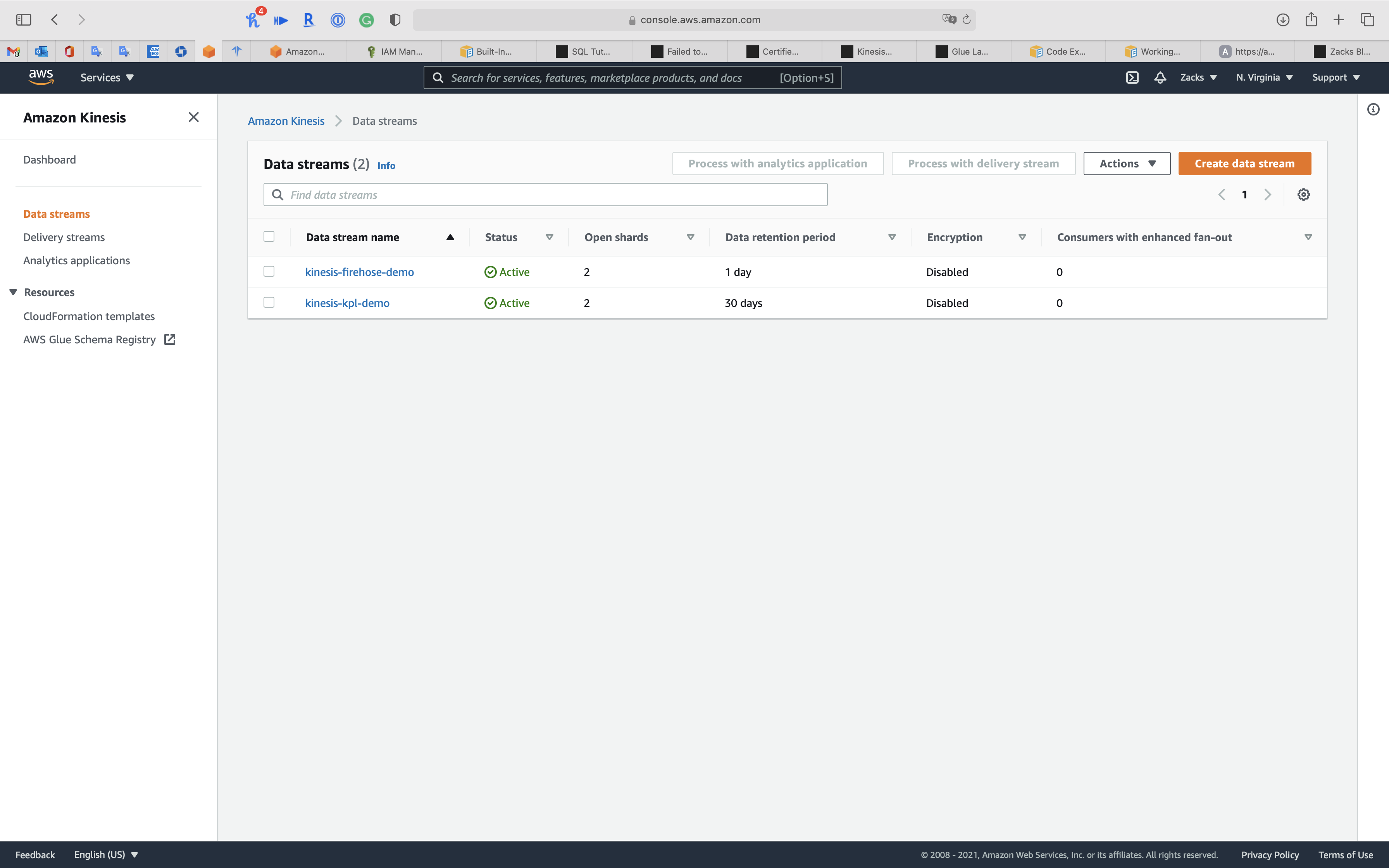The width and height of the screenshot is (1389, 868).
Task: Click the notifications bell icon
Action: tap(1160, 77)
